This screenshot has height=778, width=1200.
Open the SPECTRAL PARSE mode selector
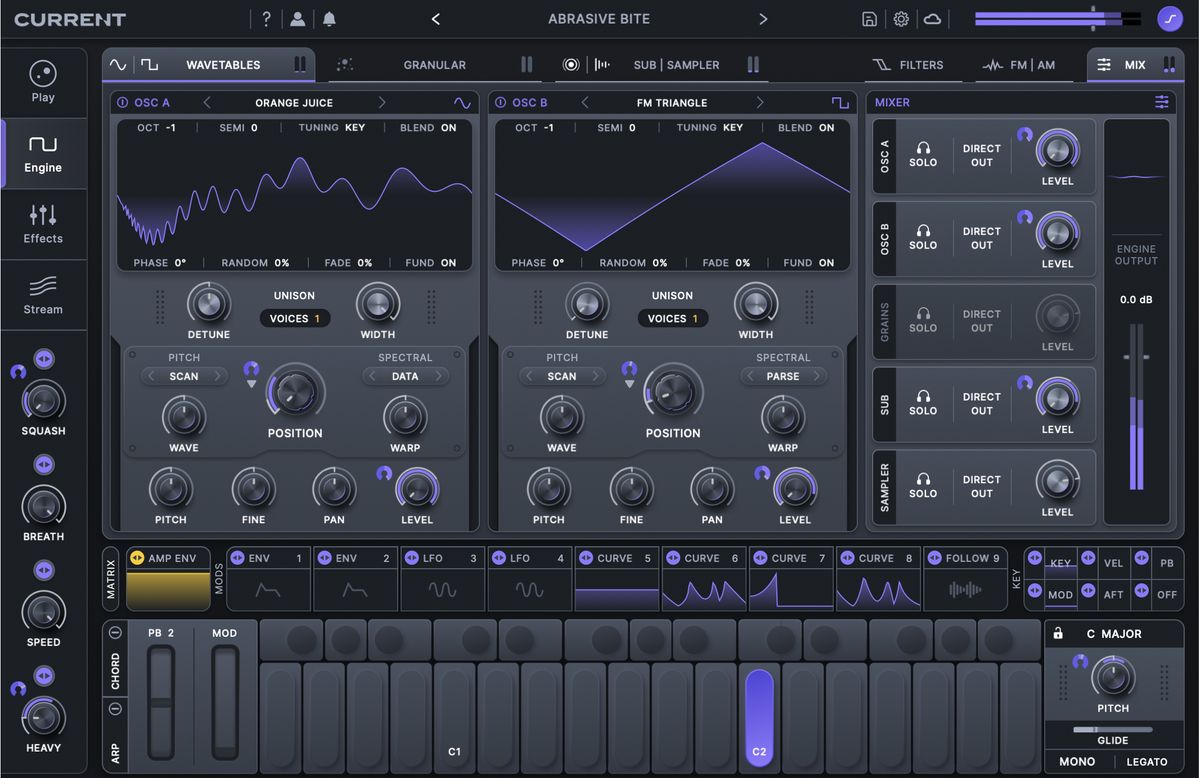tap(783, 376)
